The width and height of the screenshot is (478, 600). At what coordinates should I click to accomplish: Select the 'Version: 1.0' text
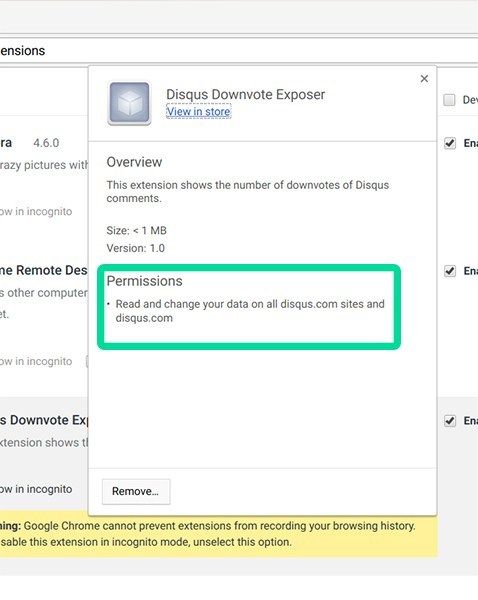click(135, 248)
